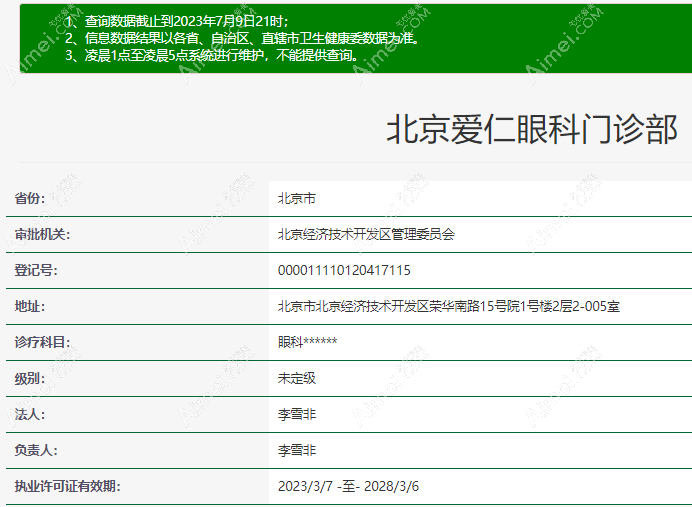Click registration number 000011110120417115
Viewport: 692px width, 507px height.
click(x=344, y=270)
